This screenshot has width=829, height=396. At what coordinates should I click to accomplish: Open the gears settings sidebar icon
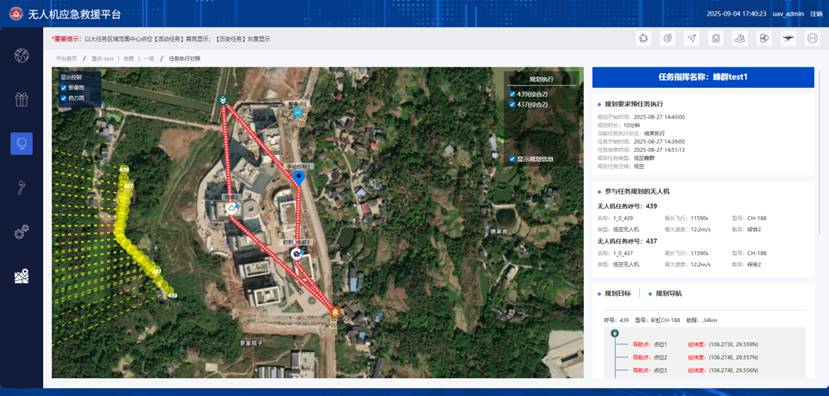point(22,232)
